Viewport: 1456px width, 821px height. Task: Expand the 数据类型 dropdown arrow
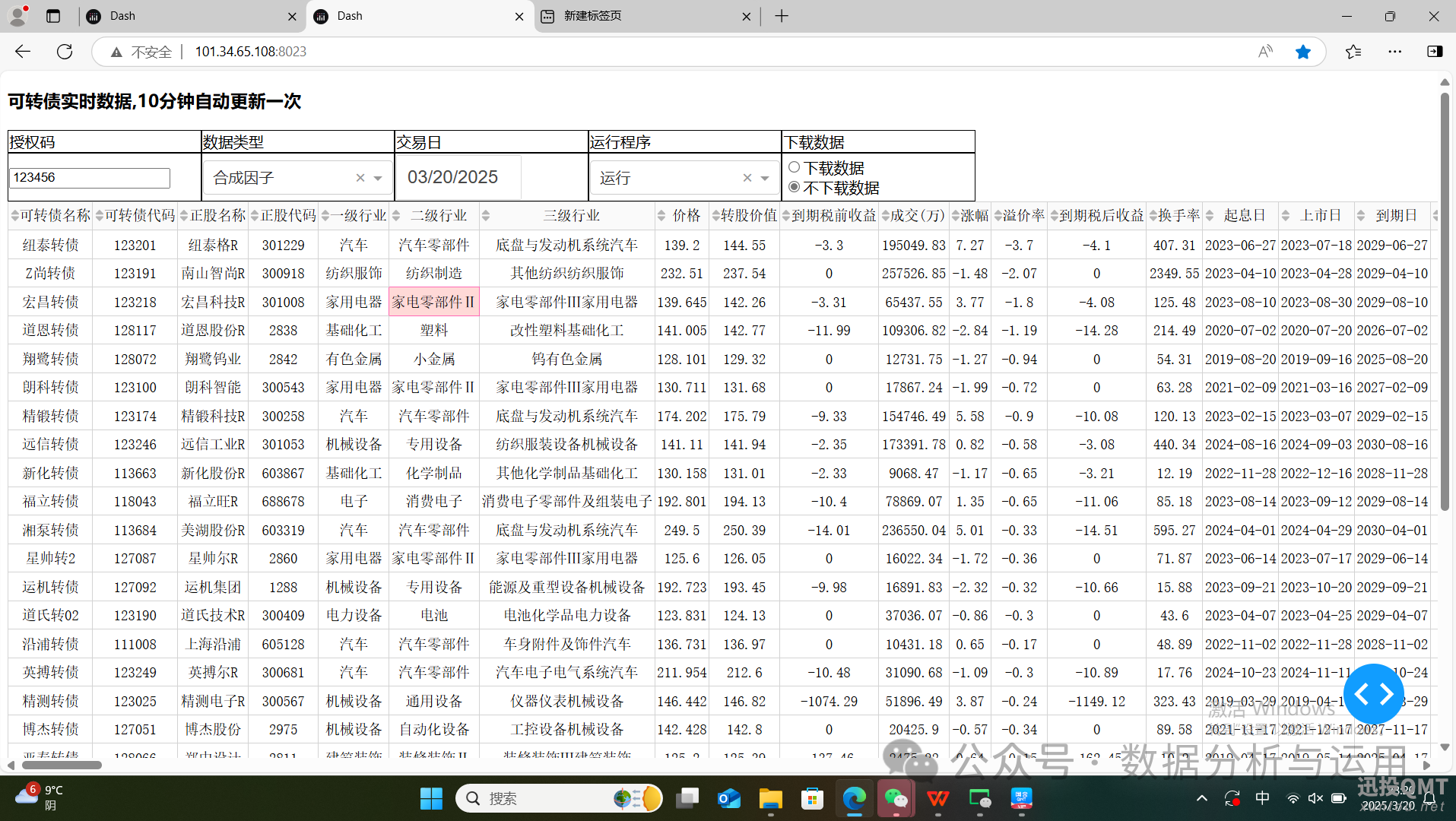[378, 178]
